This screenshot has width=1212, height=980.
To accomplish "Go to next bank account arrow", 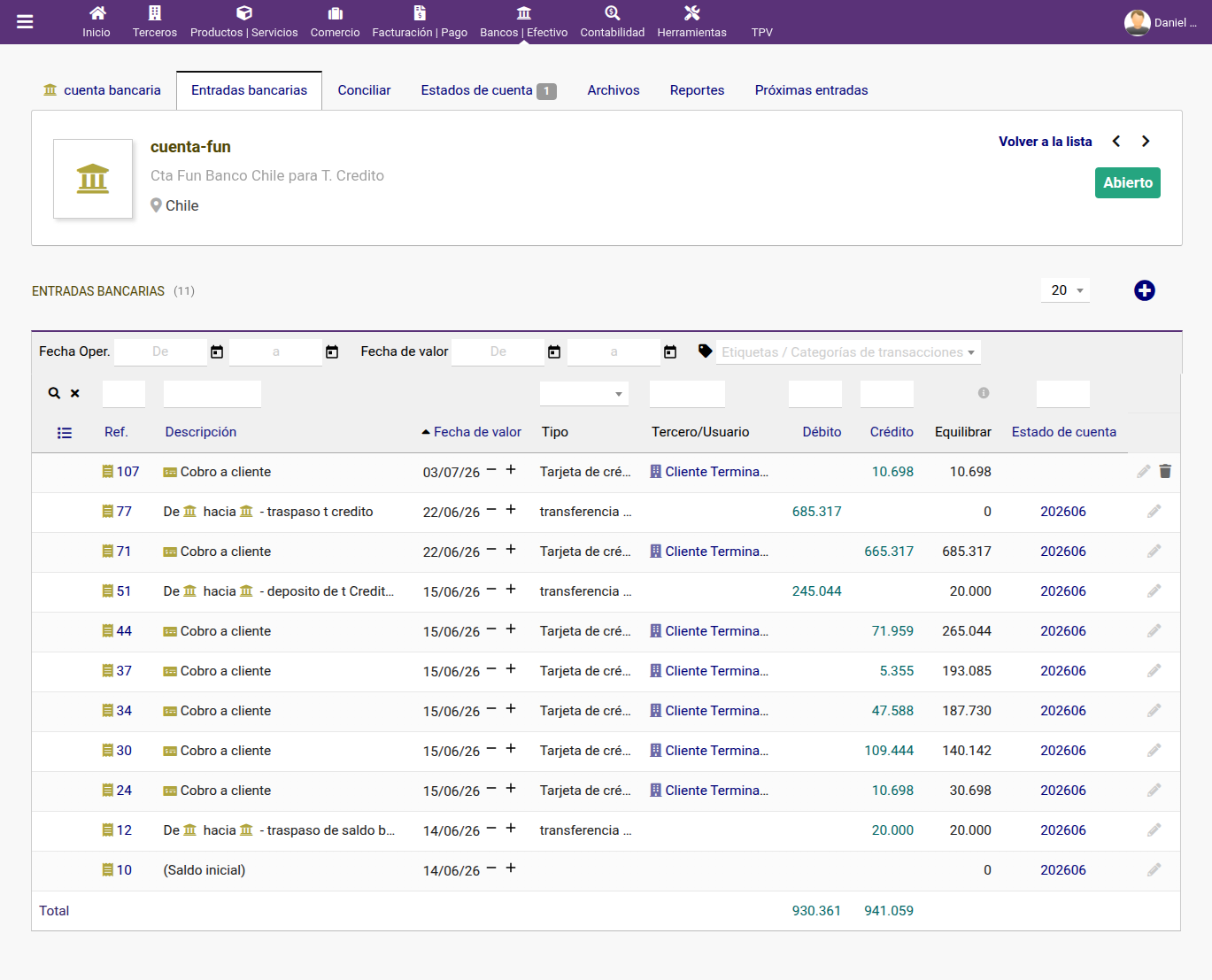I will point(1146,142).
